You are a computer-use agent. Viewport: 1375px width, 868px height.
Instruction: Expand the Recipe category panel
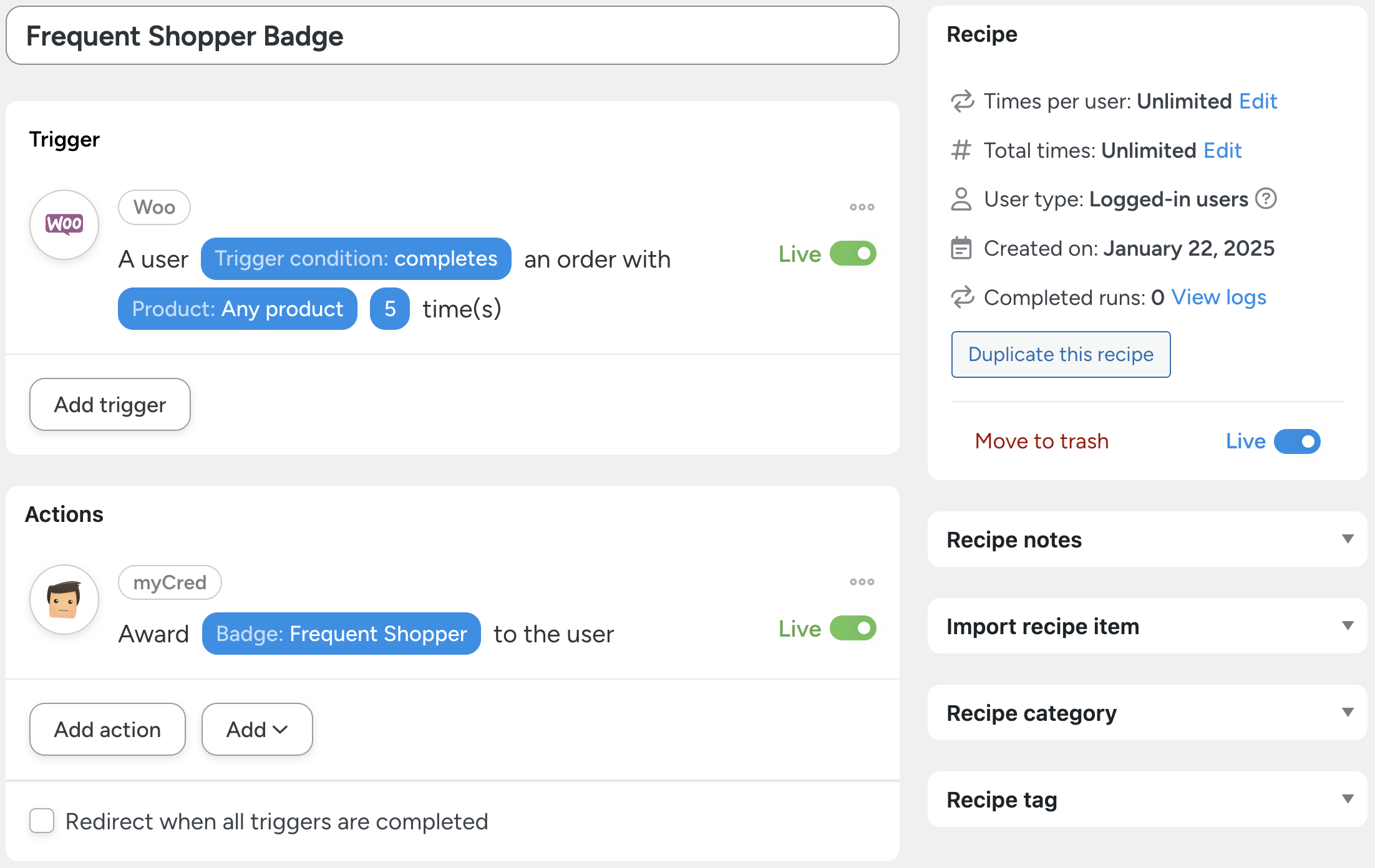(1348, 713)
